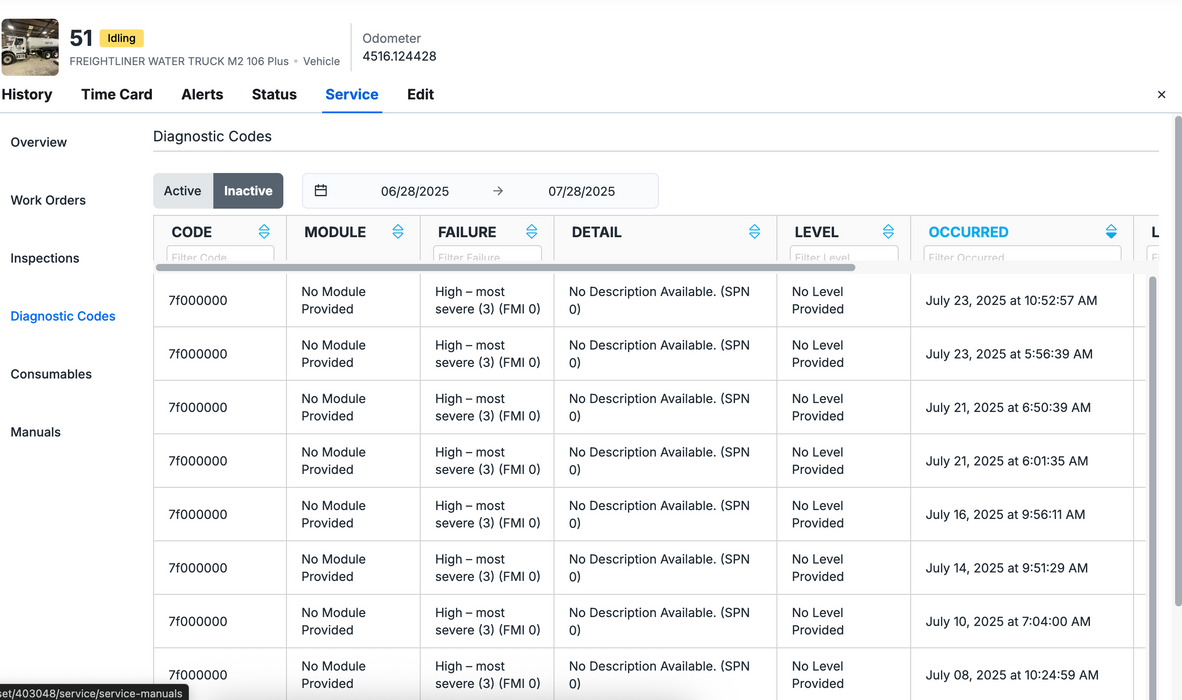The width and height of the screenshot is (1182, 700).
Task: Close the vehicle details panel
Action: click(x=1161, y=95)
